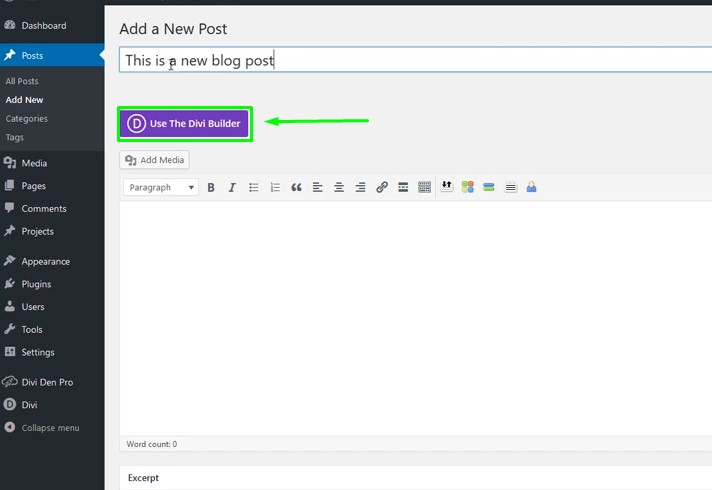Toggle bold formatting in editor toolbar
Image resolution: width=712 pixels, height=490 pixels.
click(211, 187)
